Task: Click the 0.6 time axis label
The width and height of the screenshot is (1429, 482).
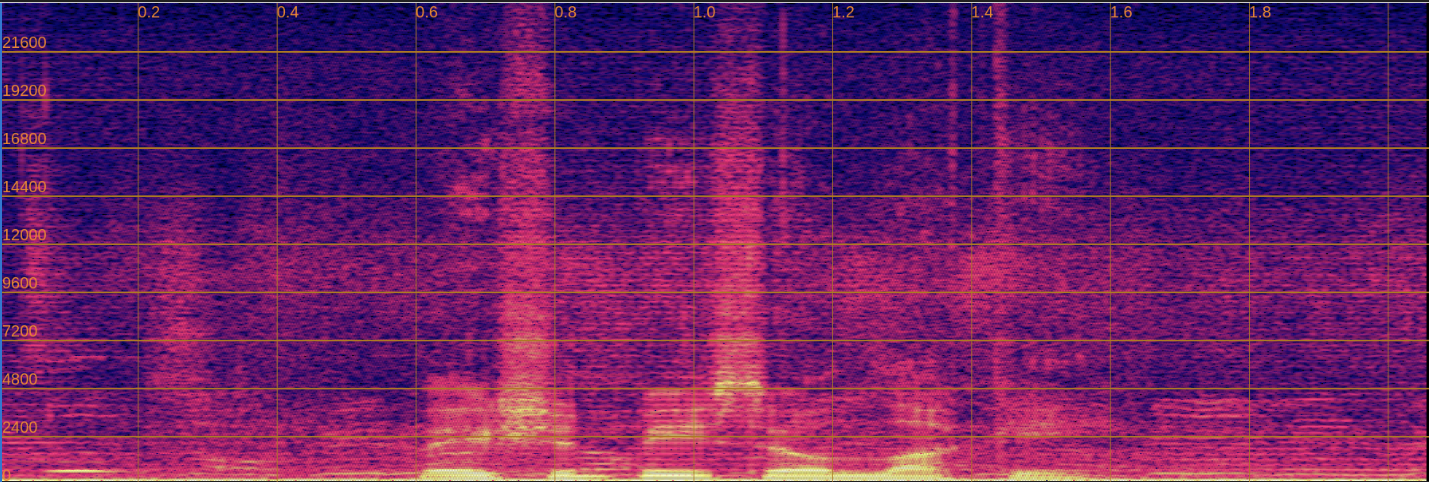Action: (427, 12)
